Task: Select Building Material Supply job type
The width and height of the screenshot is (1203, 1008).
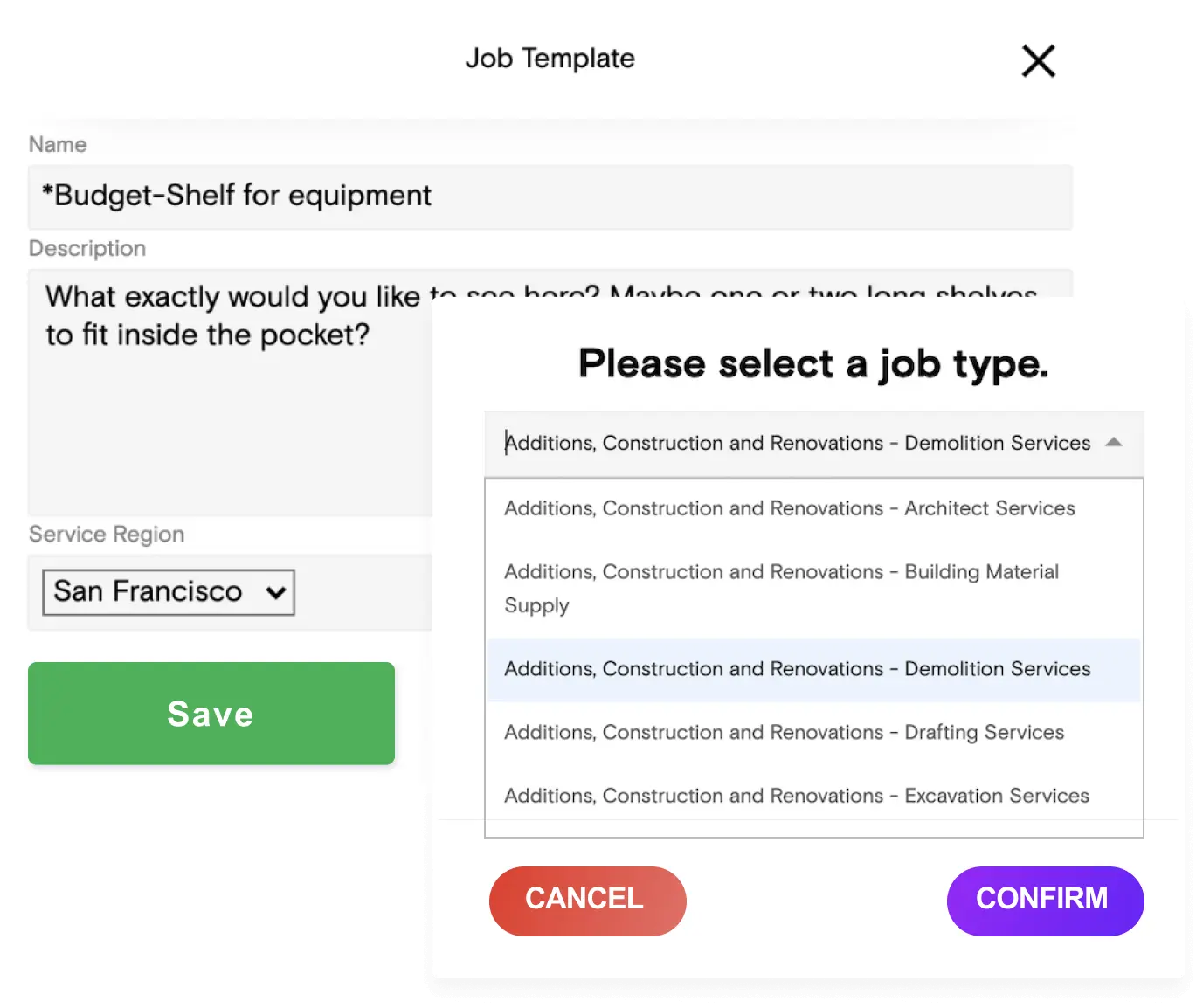Action: pyautogui.click(x=781, y=588)
